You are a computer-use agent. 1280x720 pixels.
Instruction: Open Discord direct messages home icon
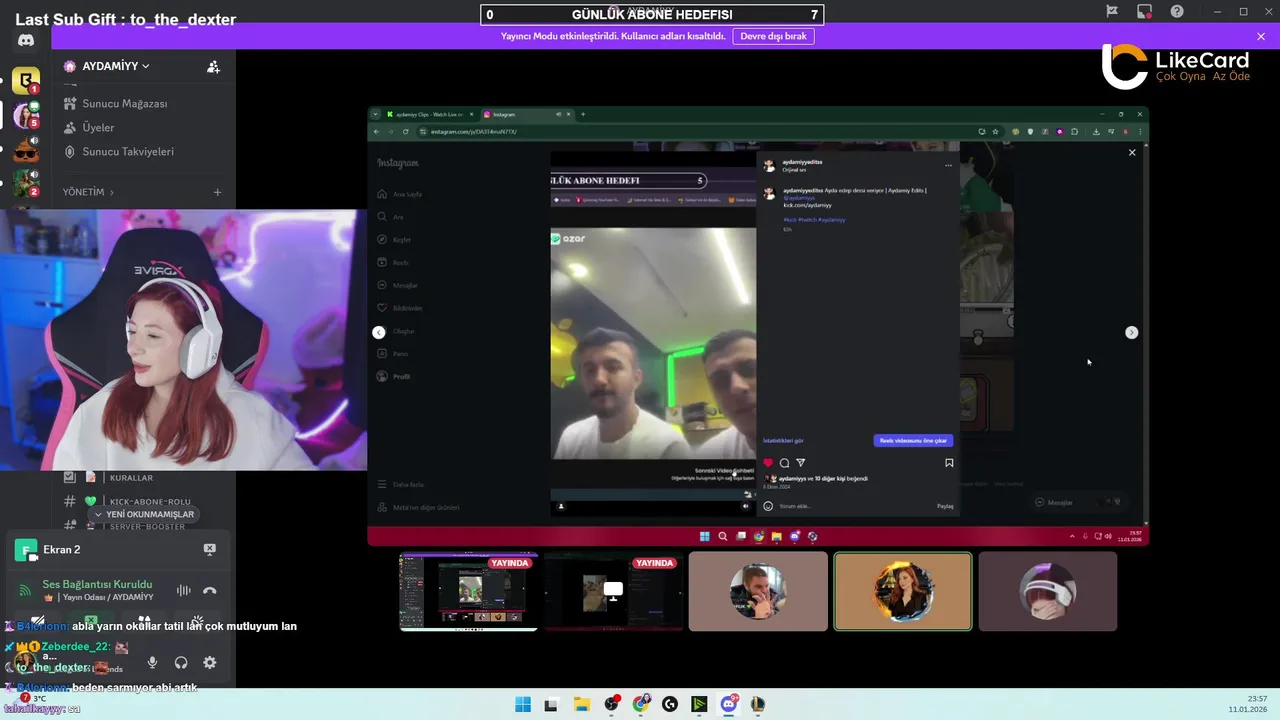tap(26, 40)
